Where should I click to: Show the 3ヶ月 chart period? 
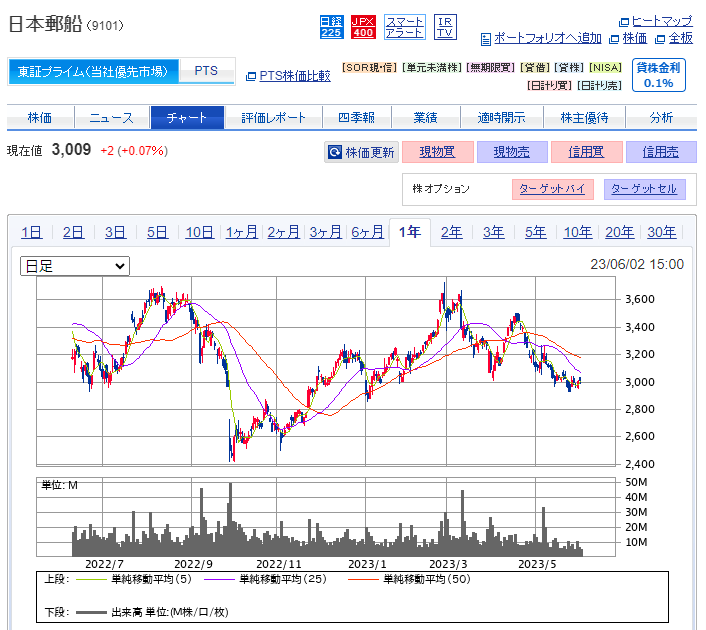click(x=326, y=232)
